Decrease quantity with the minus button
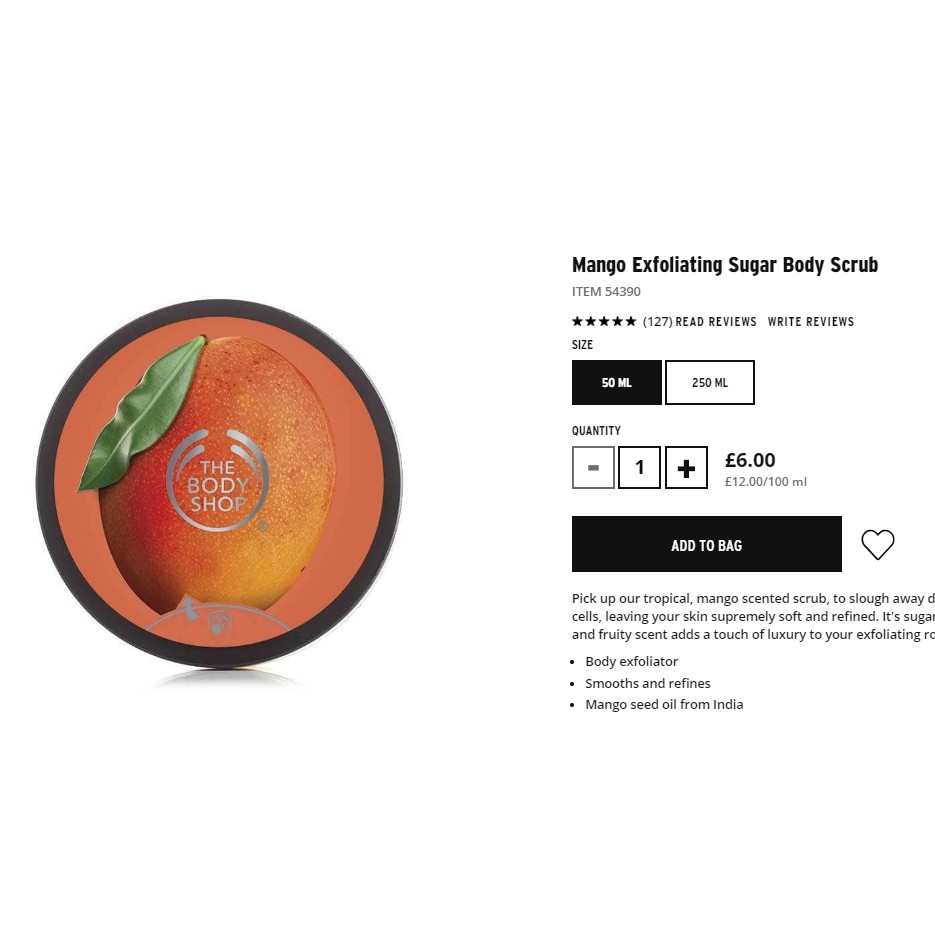This screenshot has width=935, height=935. [x=593, y=468]
